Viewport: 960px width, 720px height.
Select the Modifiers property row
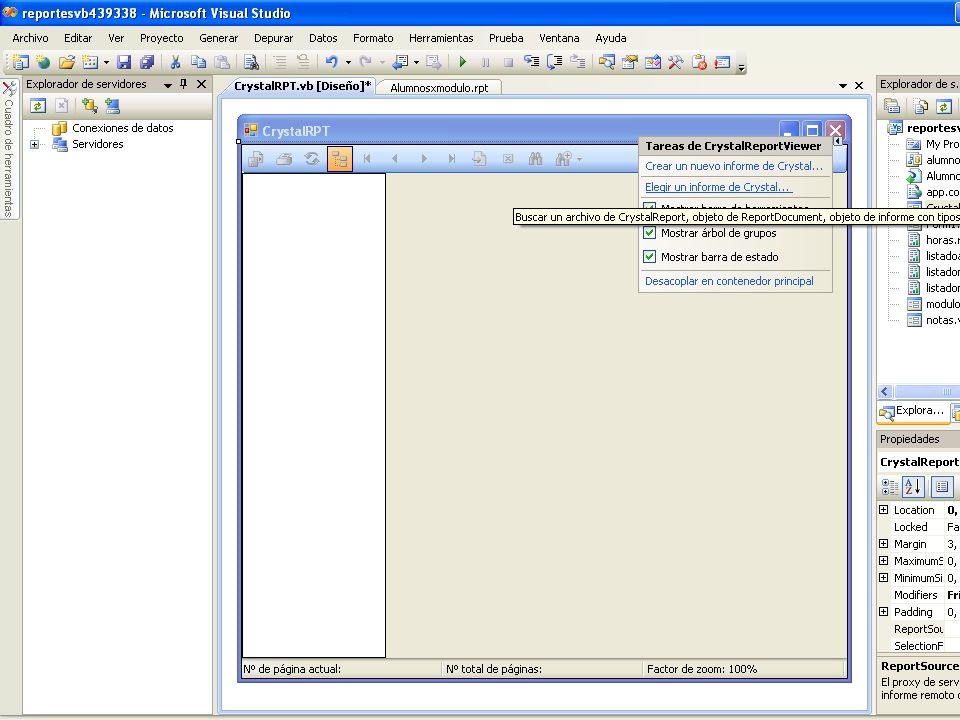coord(919,594)
